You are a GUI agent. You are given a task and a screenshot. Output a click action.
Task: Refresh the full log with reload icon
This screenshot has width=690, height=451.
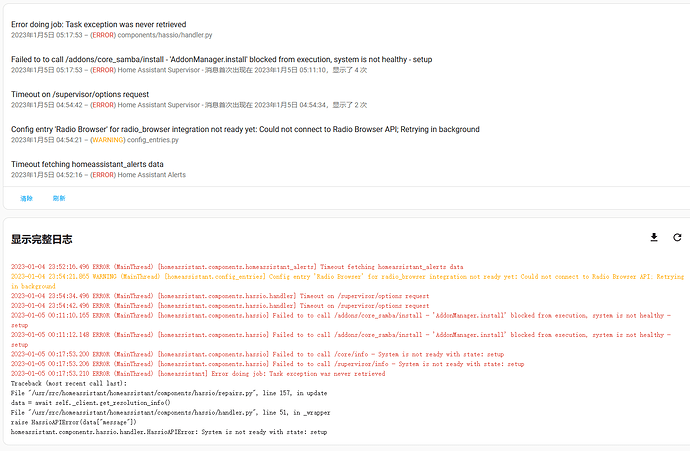[677, 238]
